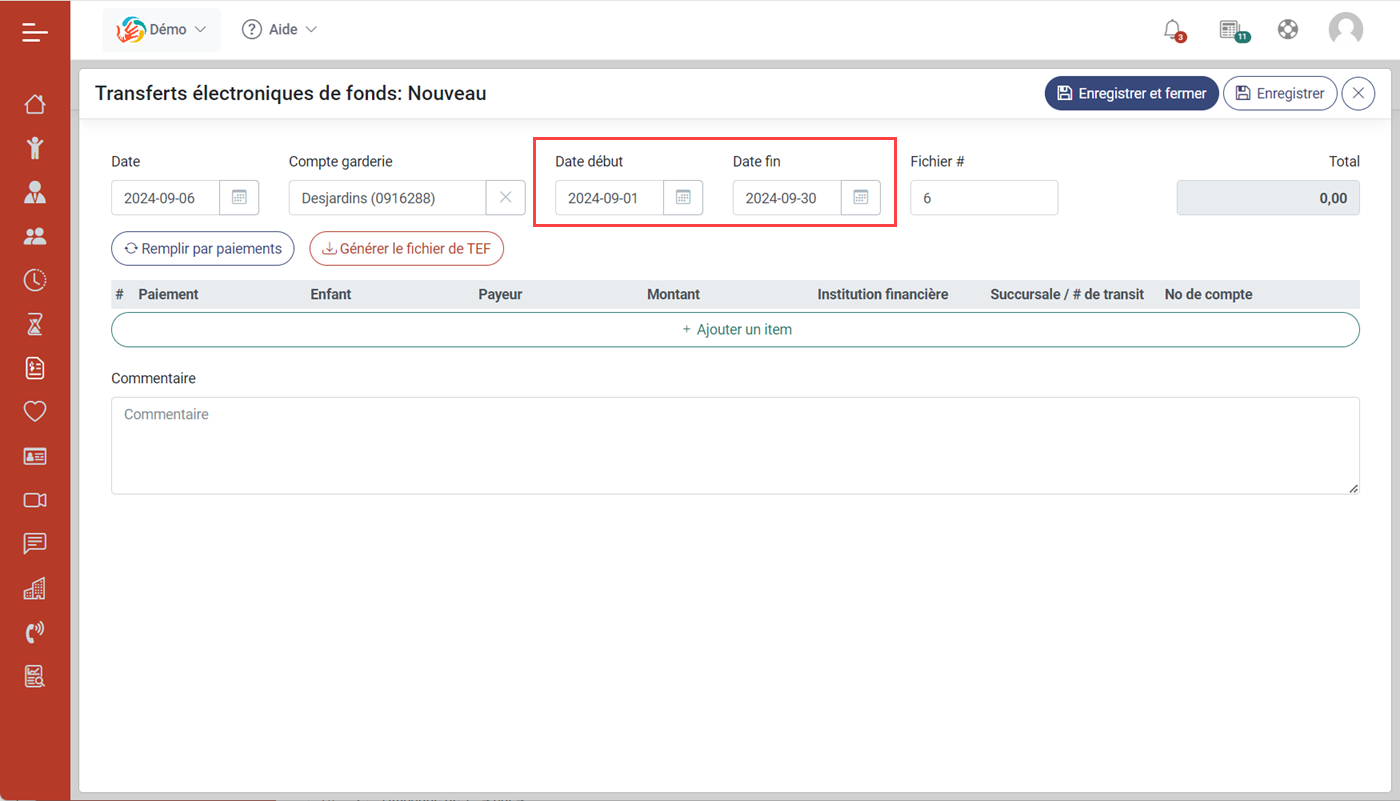Click the Succursale / # de transit header

(x=1067, y=294)
